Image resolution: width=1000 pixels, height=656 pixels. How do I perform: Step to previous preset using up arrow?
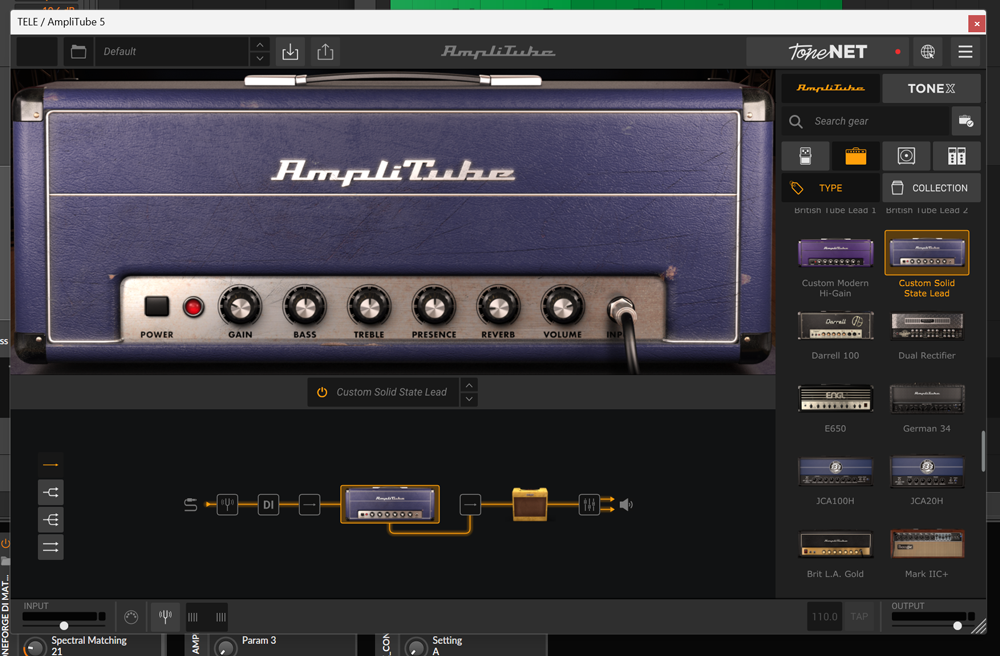click(260, 45)
